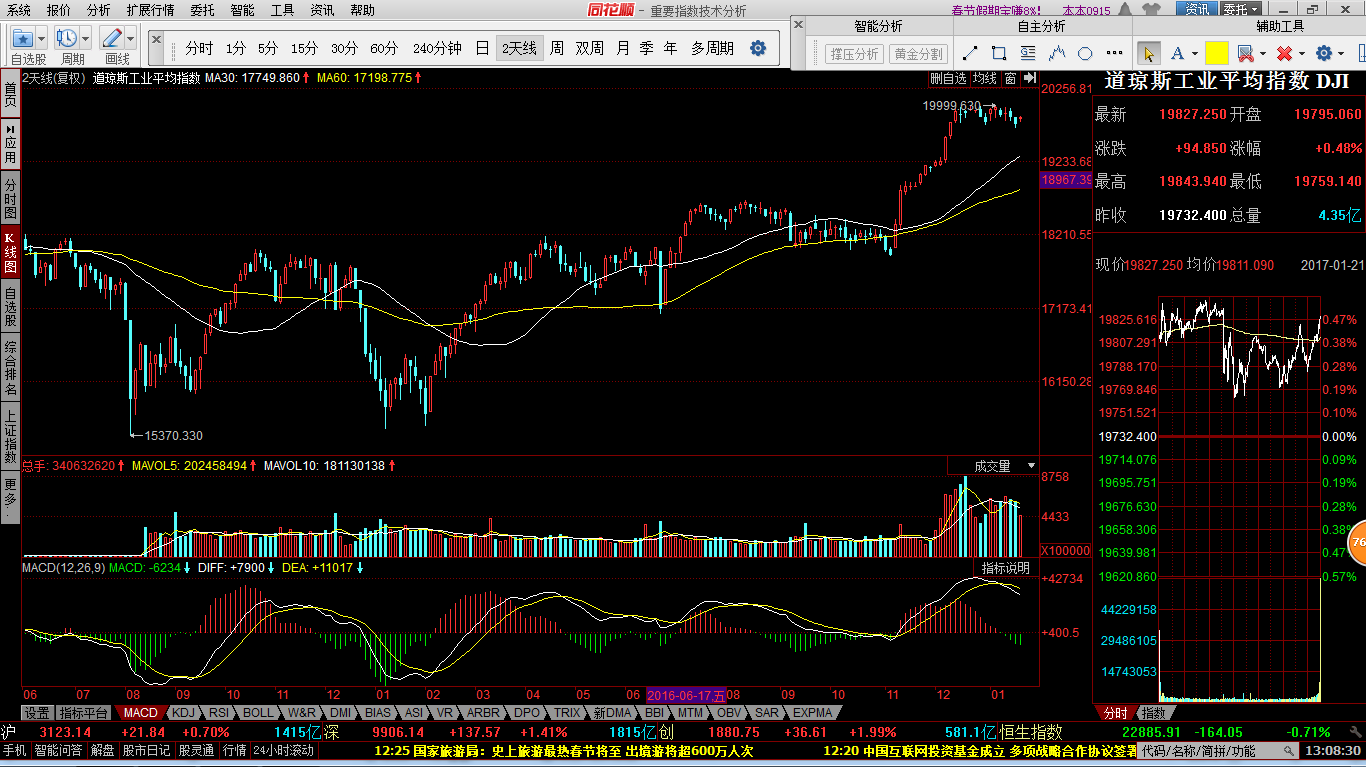Open the 扩展行情 menu
Viewport: 1366px width, 767px height.
pyautogui.click(x=150, y=10)
